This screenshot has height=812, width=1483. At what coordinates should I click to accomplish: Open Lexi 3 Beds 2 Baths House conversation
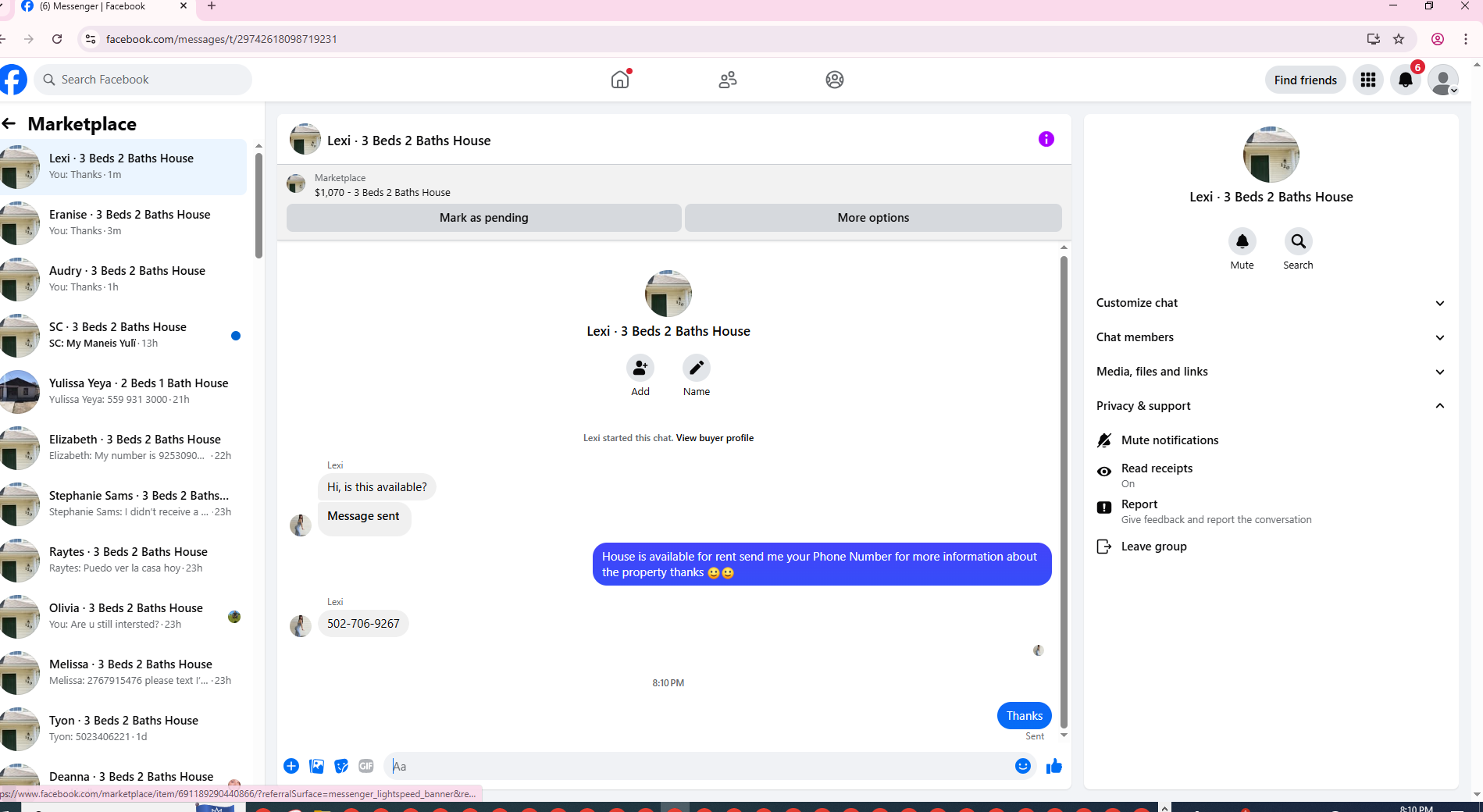[123, 167]
